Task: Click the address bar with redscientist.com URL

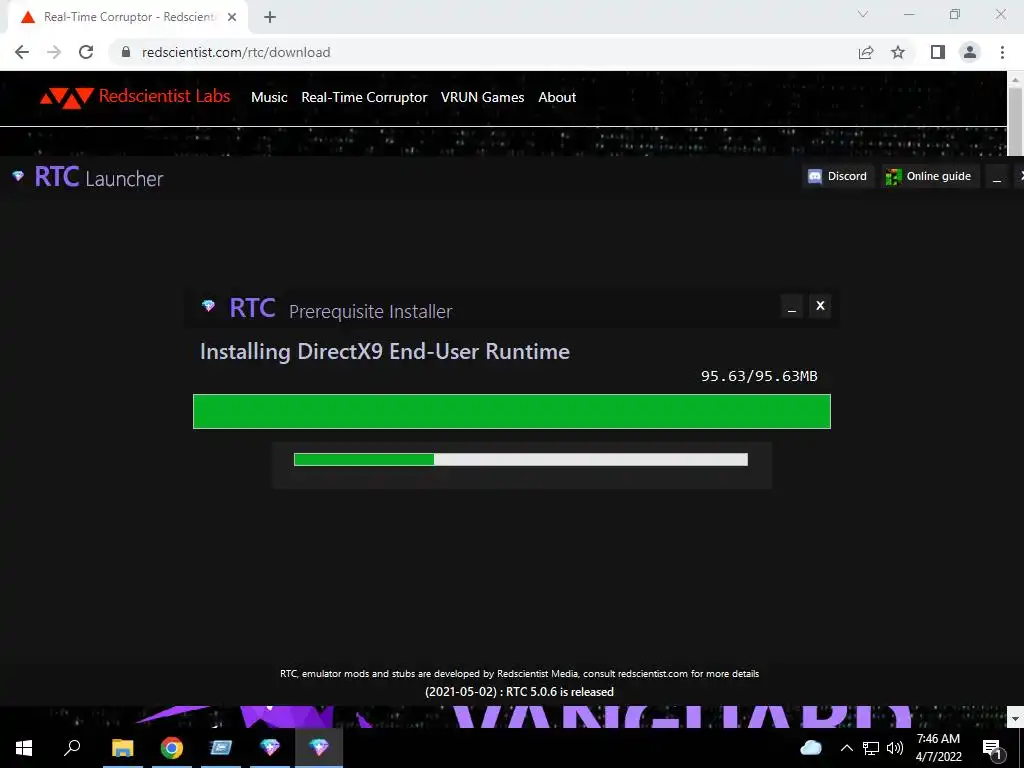Action: [483, 52]
